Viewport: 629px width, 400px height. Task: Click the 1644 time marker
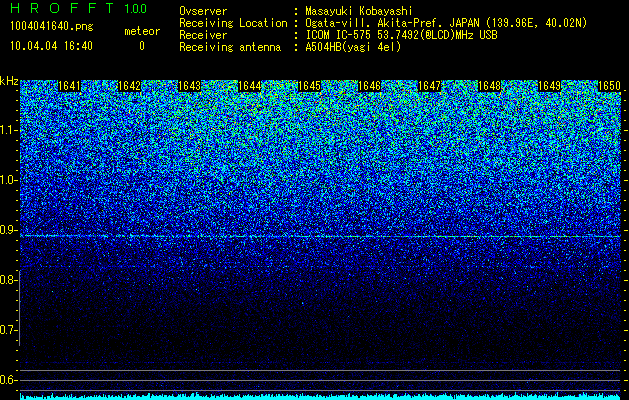(250, 86)
